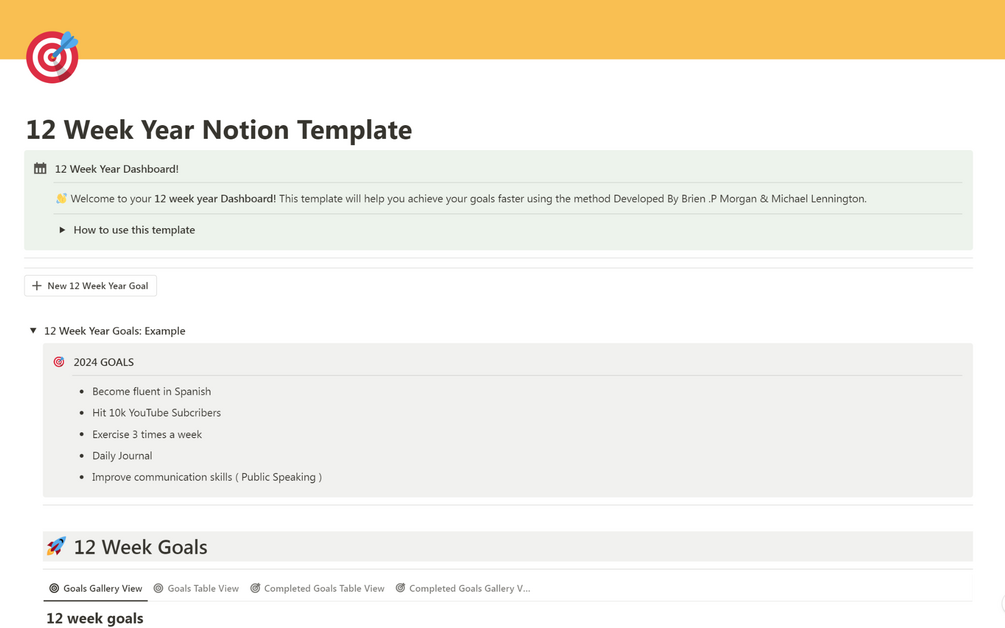The image size is (1005, 628).
Task: Click the rocket icon beside 12 Week Goals
Action: click(57, 547)
